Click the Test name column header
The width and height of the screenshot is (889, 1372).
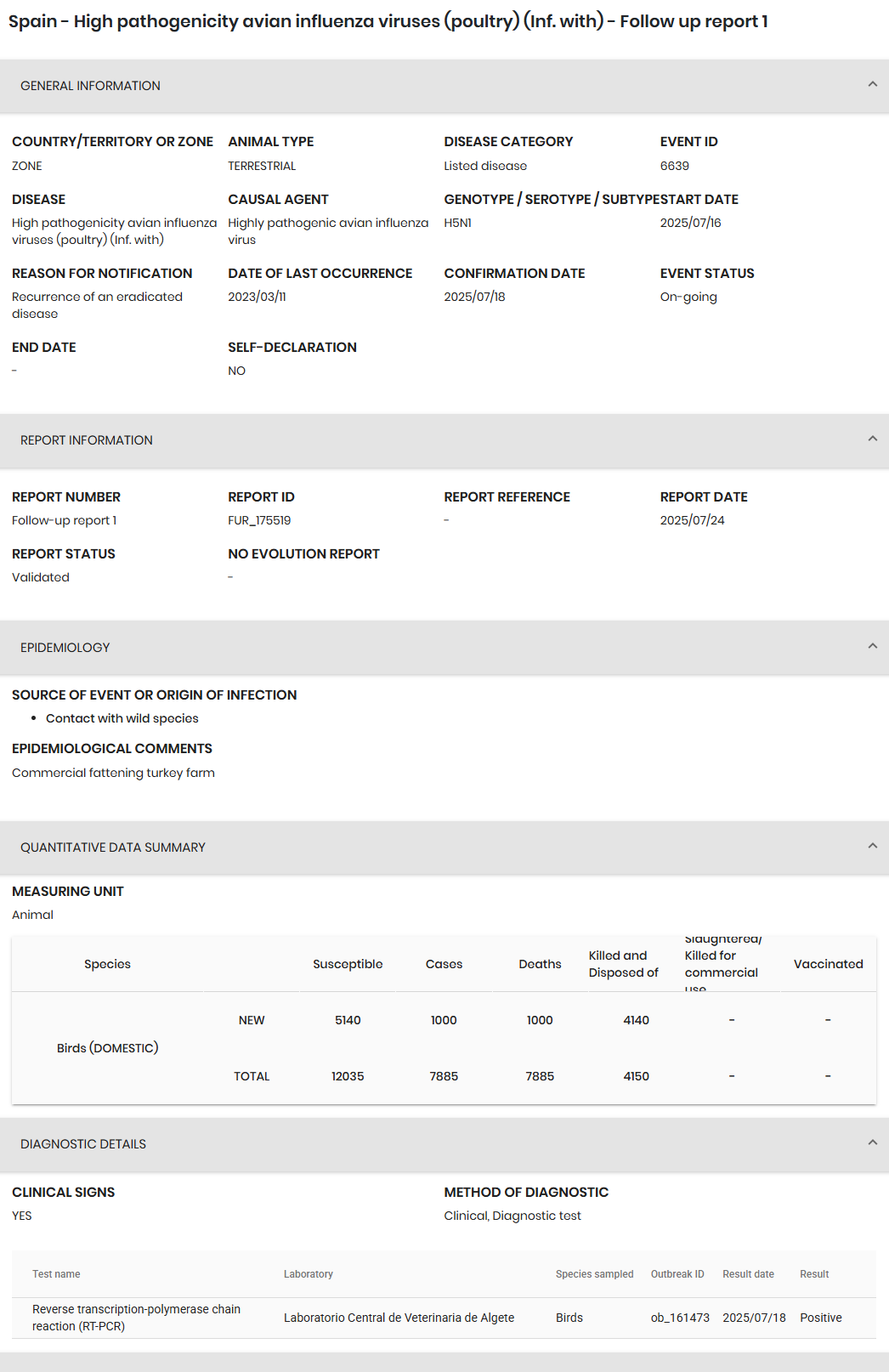click(56, 1274)
